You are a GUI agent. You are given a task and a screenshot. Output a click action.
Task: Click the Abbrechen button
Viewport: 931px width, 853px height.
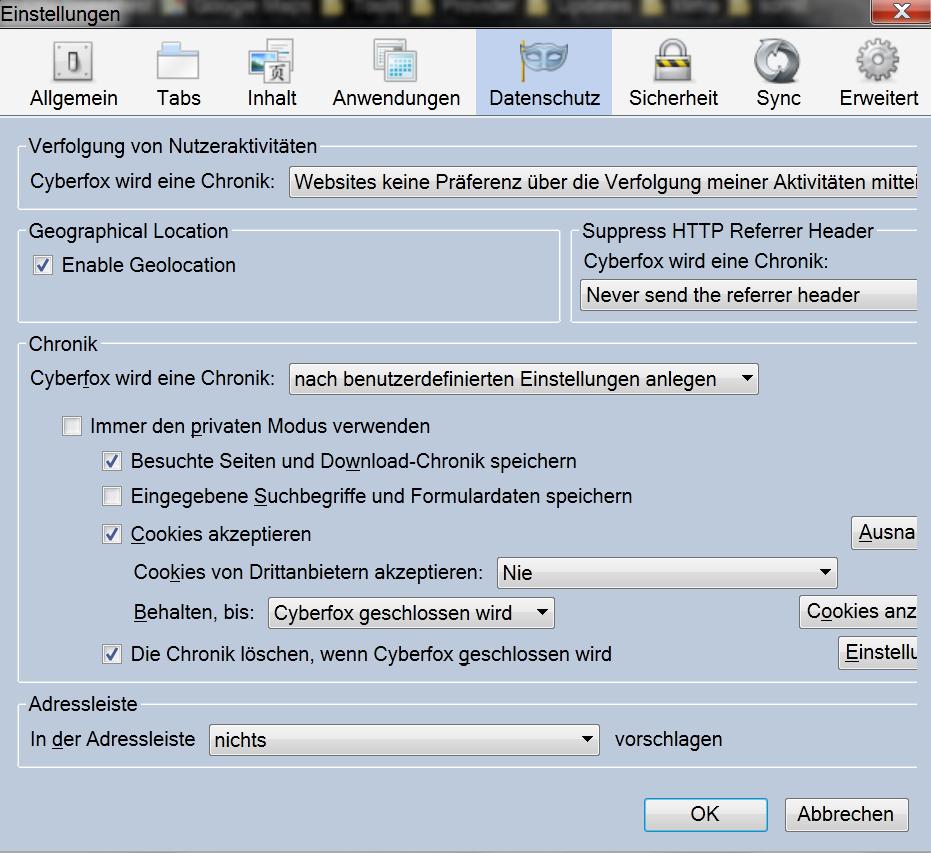point(846,814)
